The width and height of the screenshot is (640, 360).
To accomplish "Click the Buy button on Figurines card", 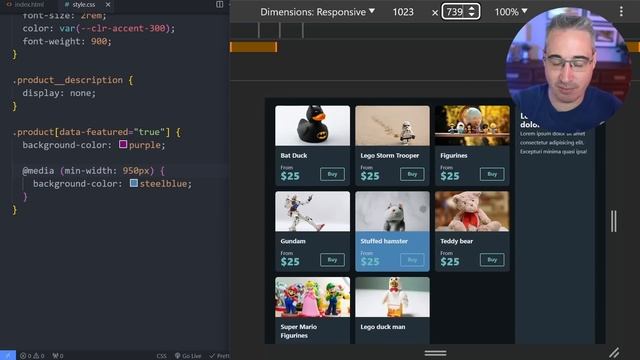I will click(x=492, y=174).
